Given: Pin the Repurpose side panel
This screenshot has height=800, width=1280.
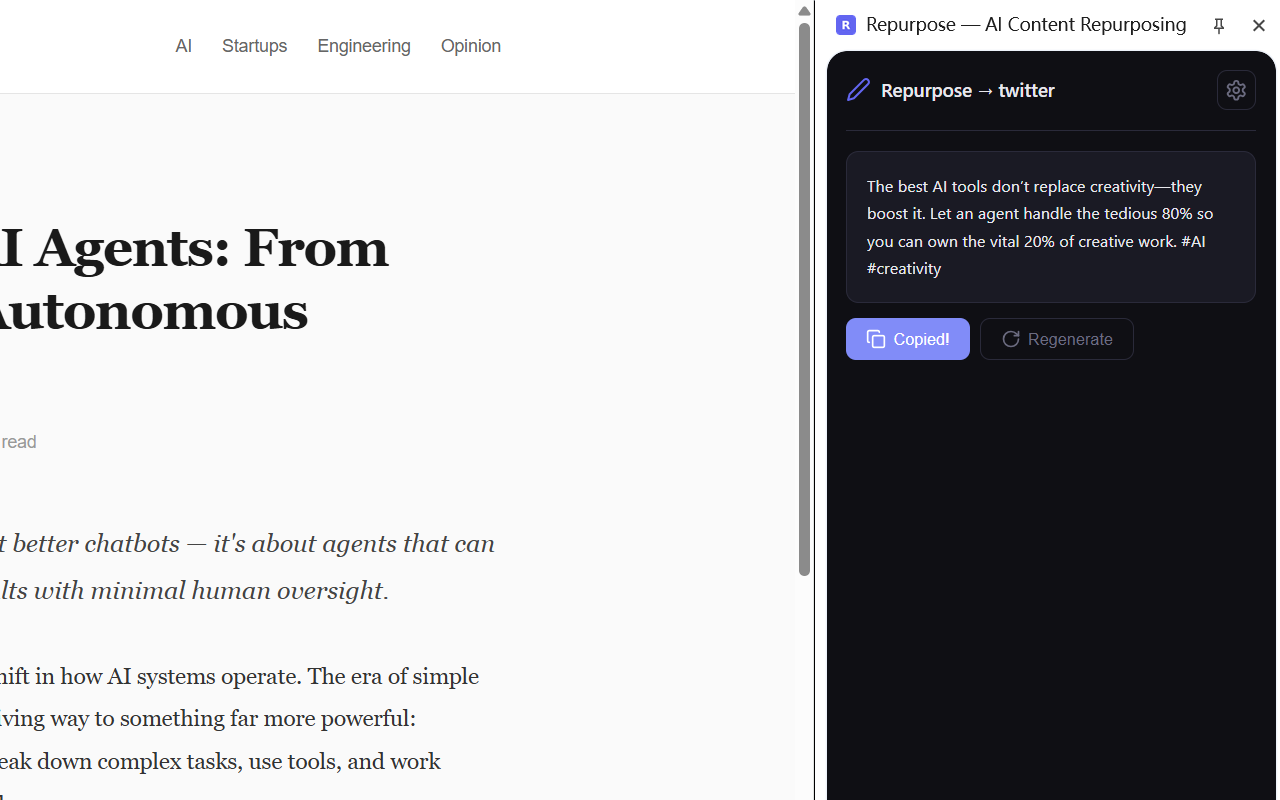Looking at the screenshot, I should 1218,26.
